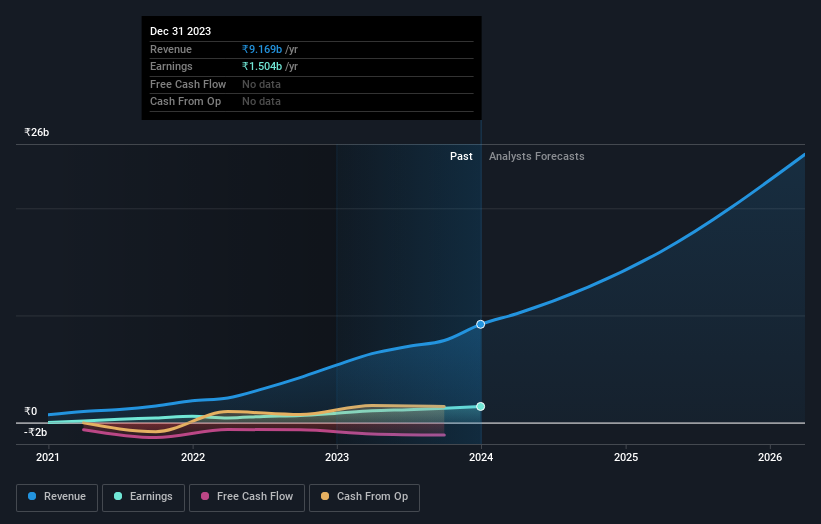
Task: Click the 2024 x-axis label
Action: pyautogui.click(x=481, y=457)
